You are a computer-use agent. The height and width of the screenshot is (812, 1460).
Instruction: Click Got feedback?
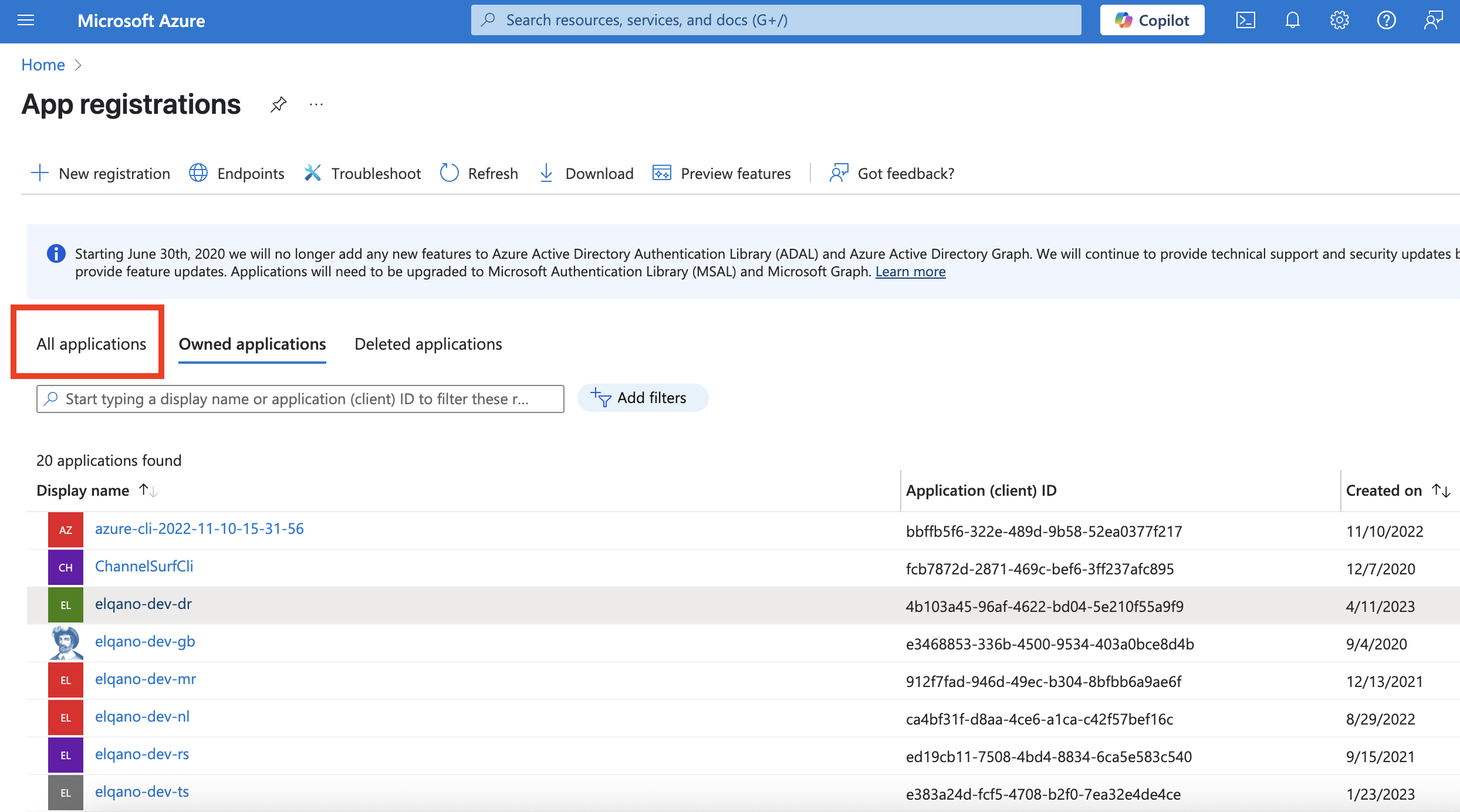tap(892, 173)
